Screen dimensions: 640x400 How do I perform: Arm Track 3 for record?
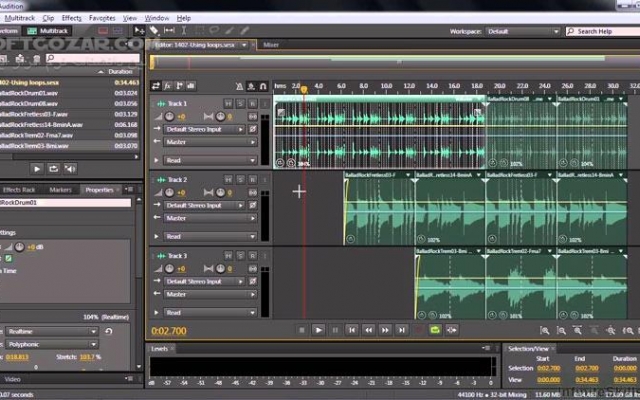click(253, 256)
